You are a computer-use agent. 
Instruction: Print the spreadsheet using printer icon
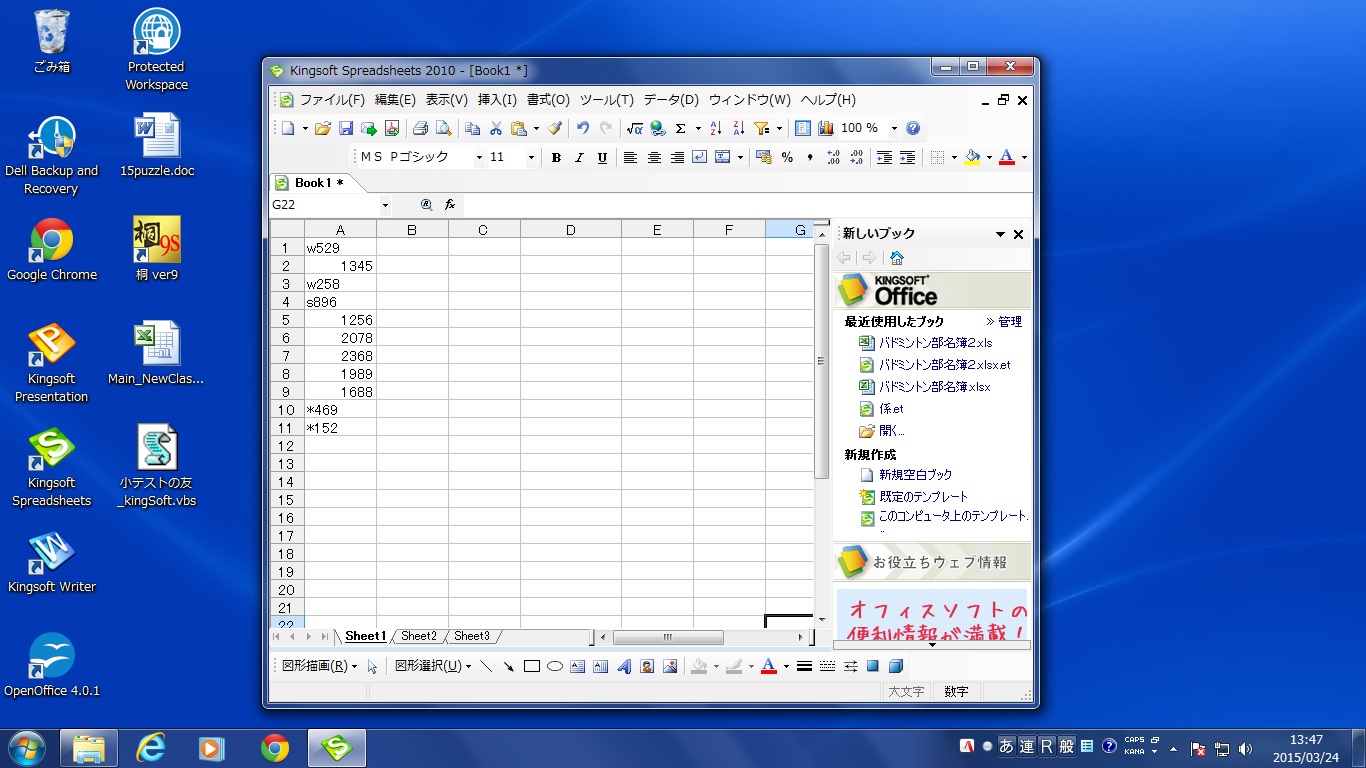point(420,128)
